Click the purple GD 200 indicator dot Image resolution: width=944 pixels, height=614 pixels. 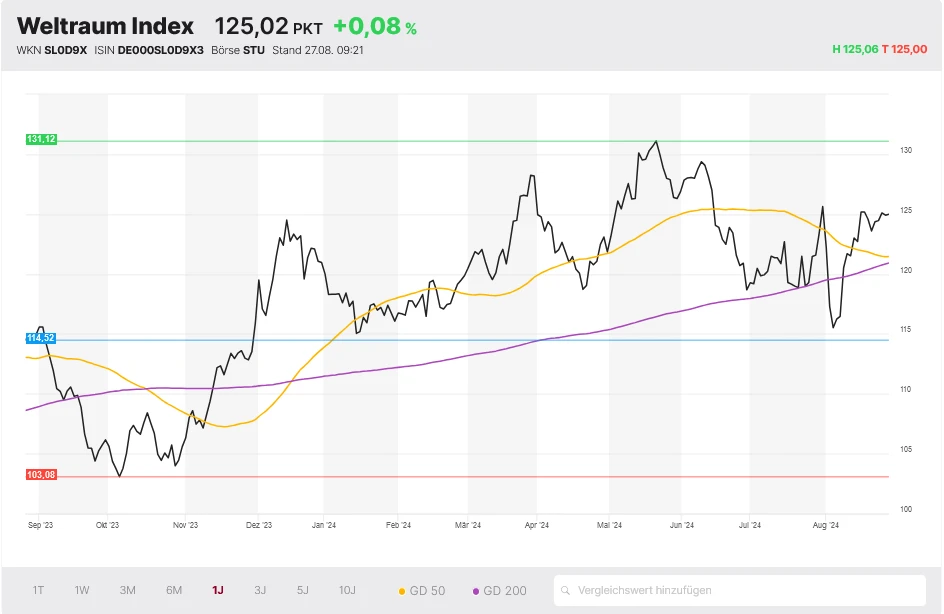pos(477,590)
